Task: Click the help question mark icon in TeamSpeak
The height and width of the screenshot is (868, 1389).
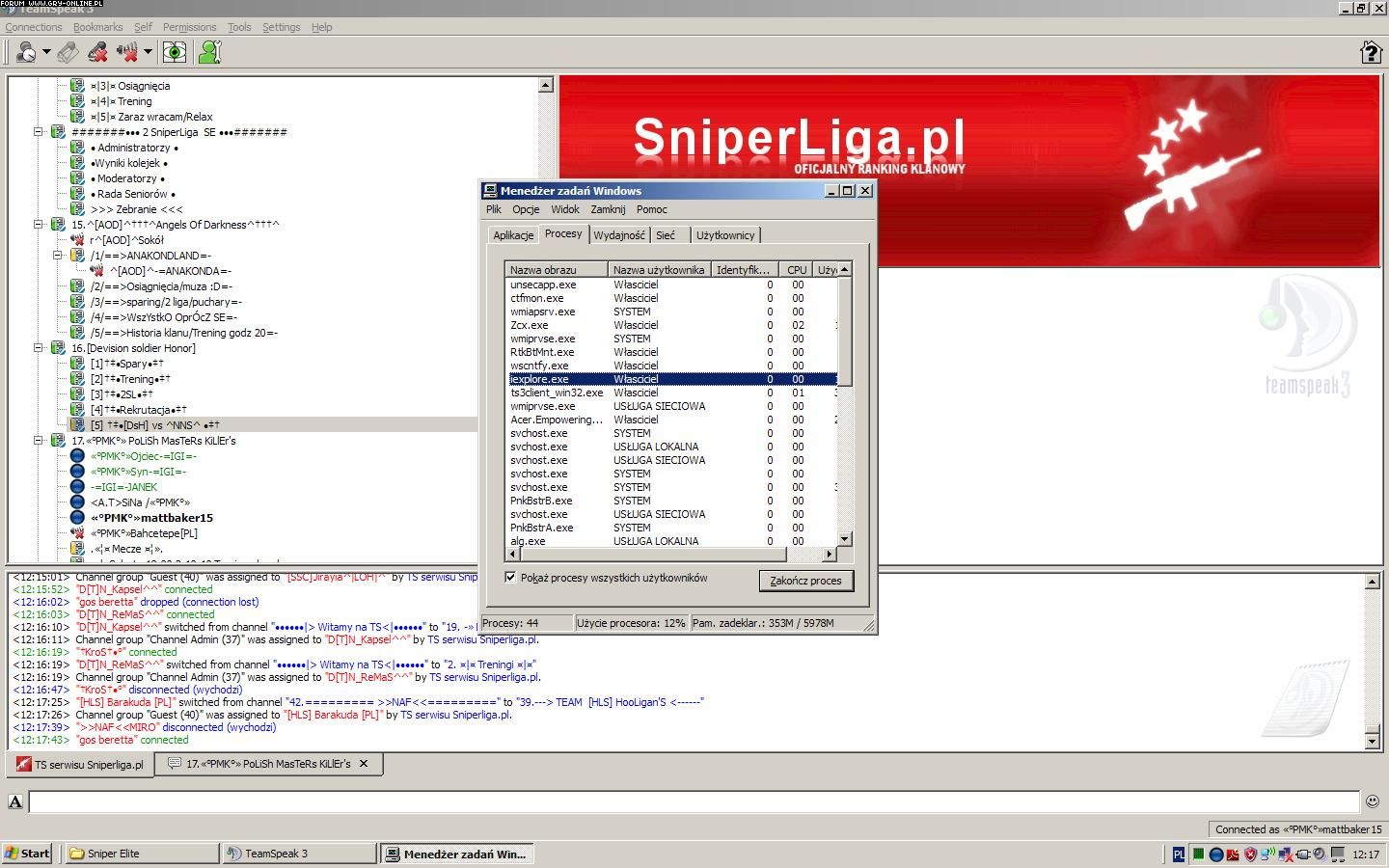Action: click(x=1371, y=52)
